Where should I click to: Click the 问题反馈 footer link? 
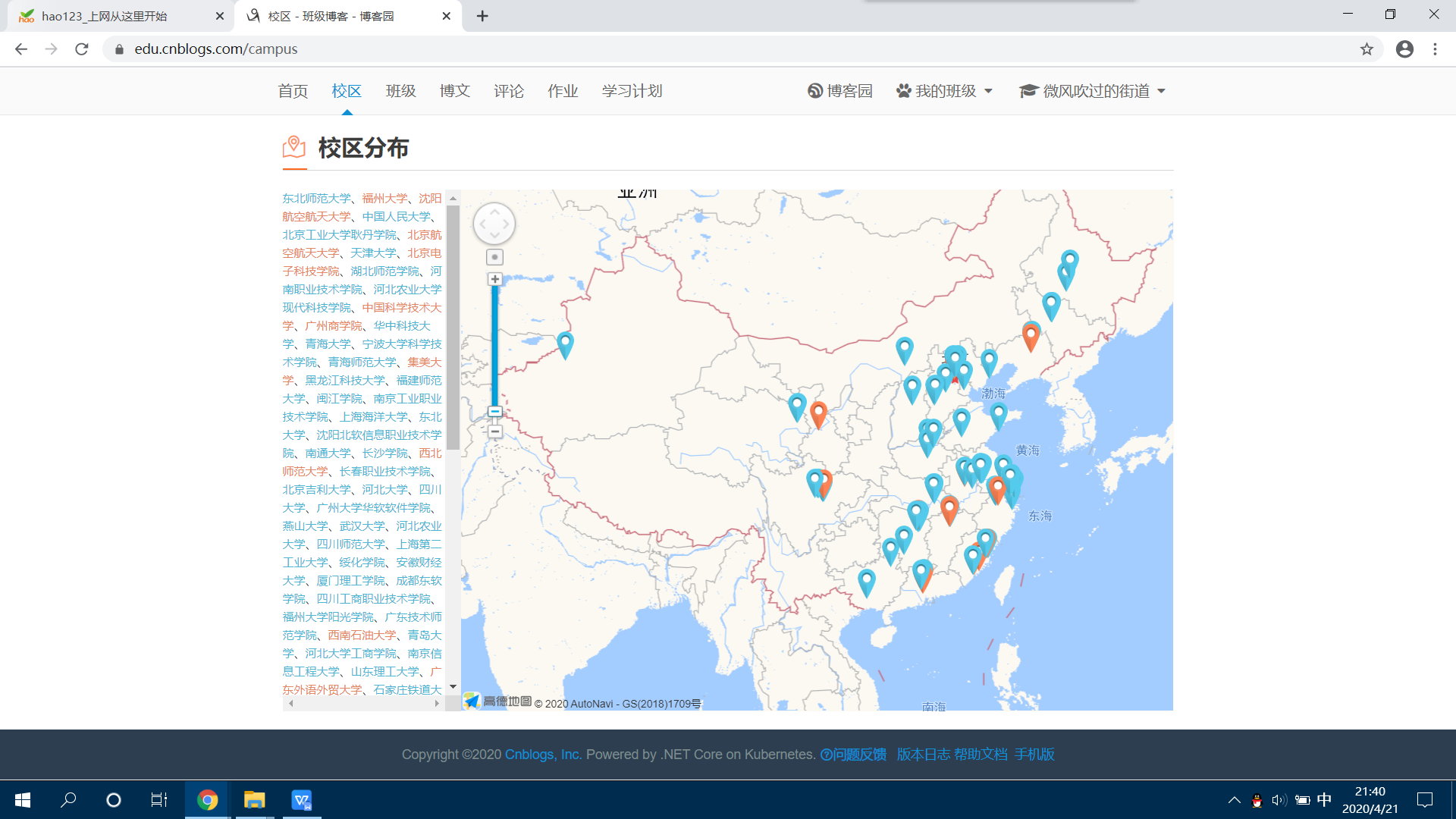click(853, 755)
